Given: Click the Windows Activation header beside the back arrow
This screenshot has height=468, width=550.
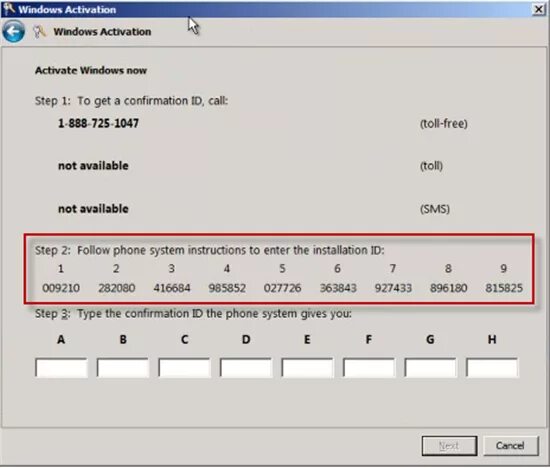Looking at the screenshot, I should click(x=102, y=32).
